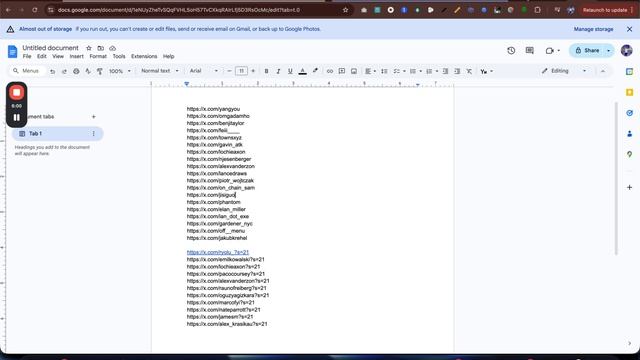
Task: Click the insert image icon
Action: click(354, 71)
